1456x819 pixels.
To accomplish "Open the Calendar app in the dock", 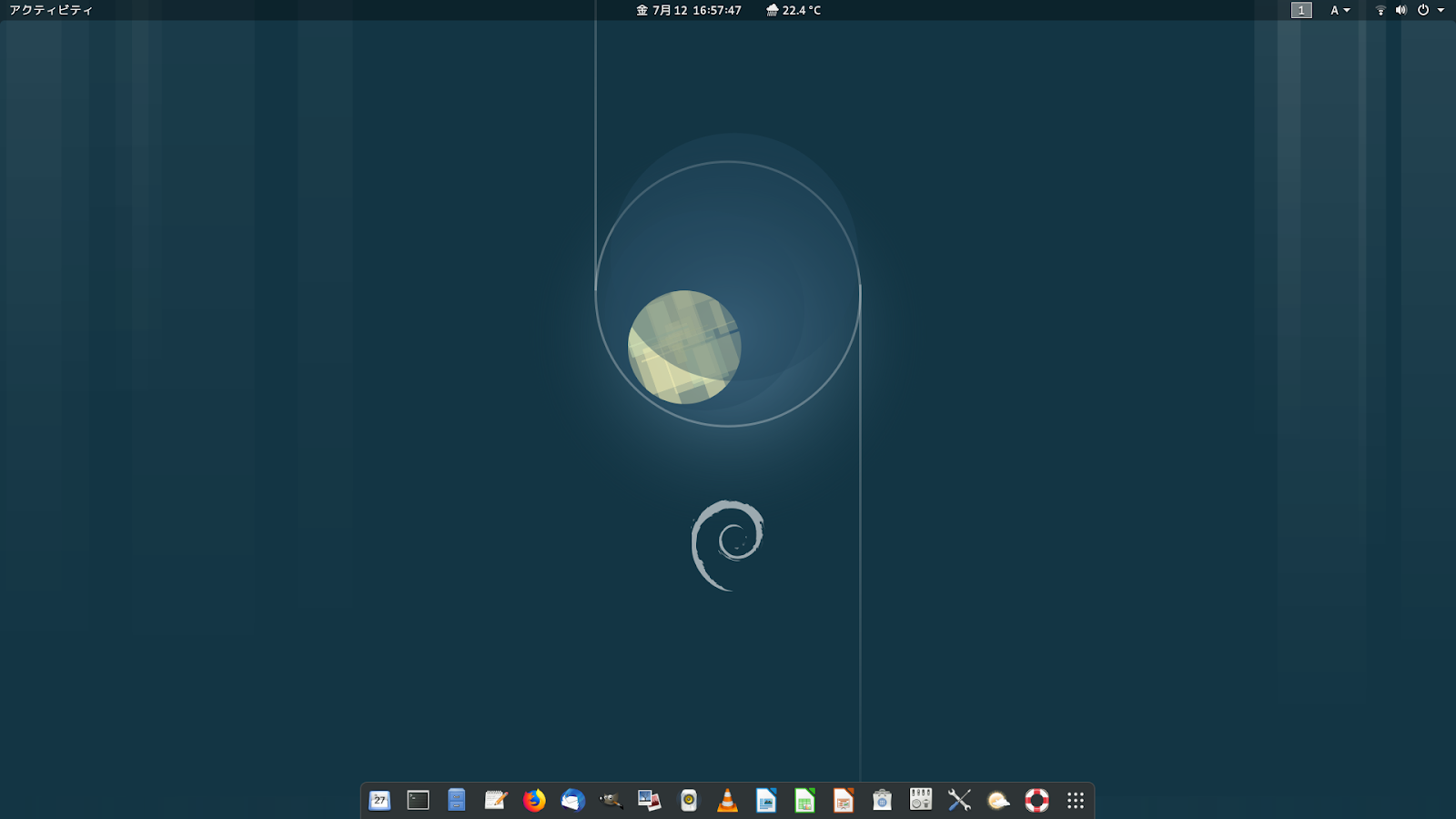I will [379, 801].
